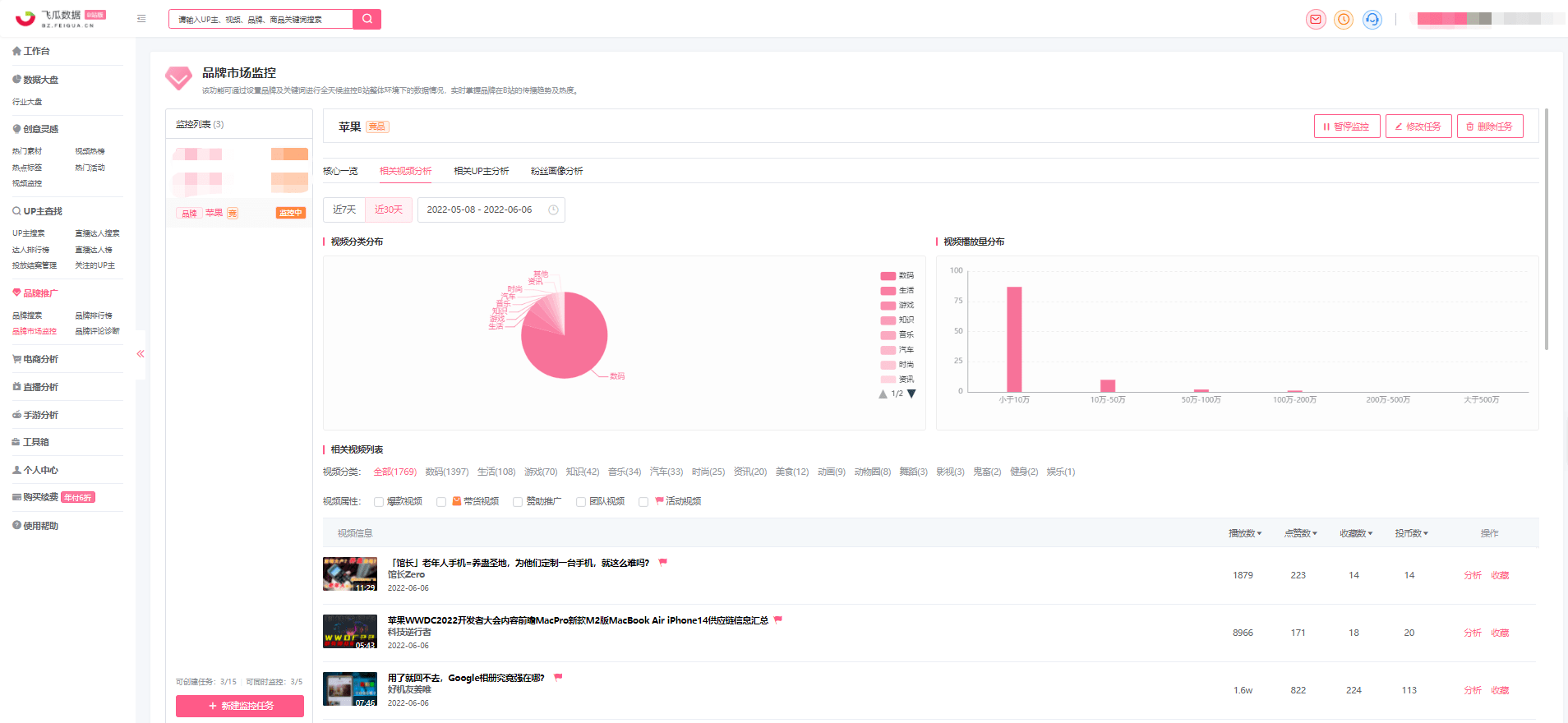
Task: Click 删除任务 button
Action: (1490, 127)
